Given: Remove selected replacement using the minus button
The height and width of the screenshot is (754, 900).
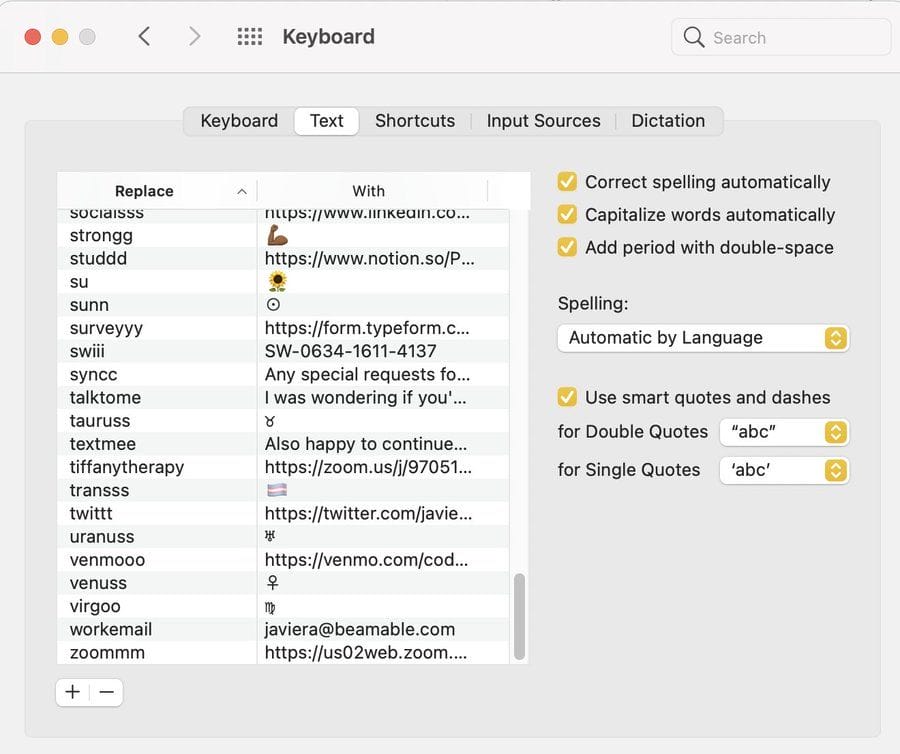Looking at the screenshot, I should (106, 691).
